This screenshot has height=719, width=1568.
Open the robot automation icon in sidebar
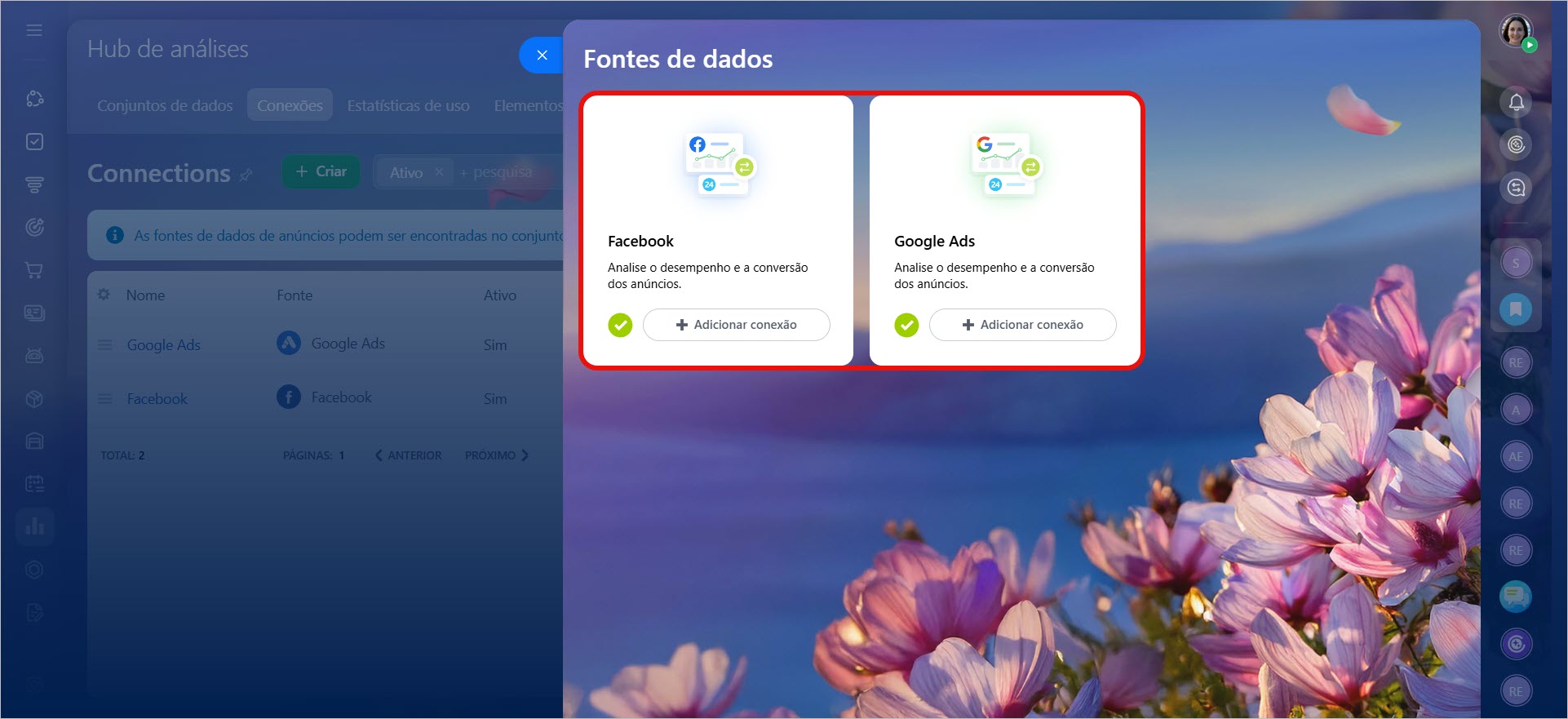pos(34,356)
